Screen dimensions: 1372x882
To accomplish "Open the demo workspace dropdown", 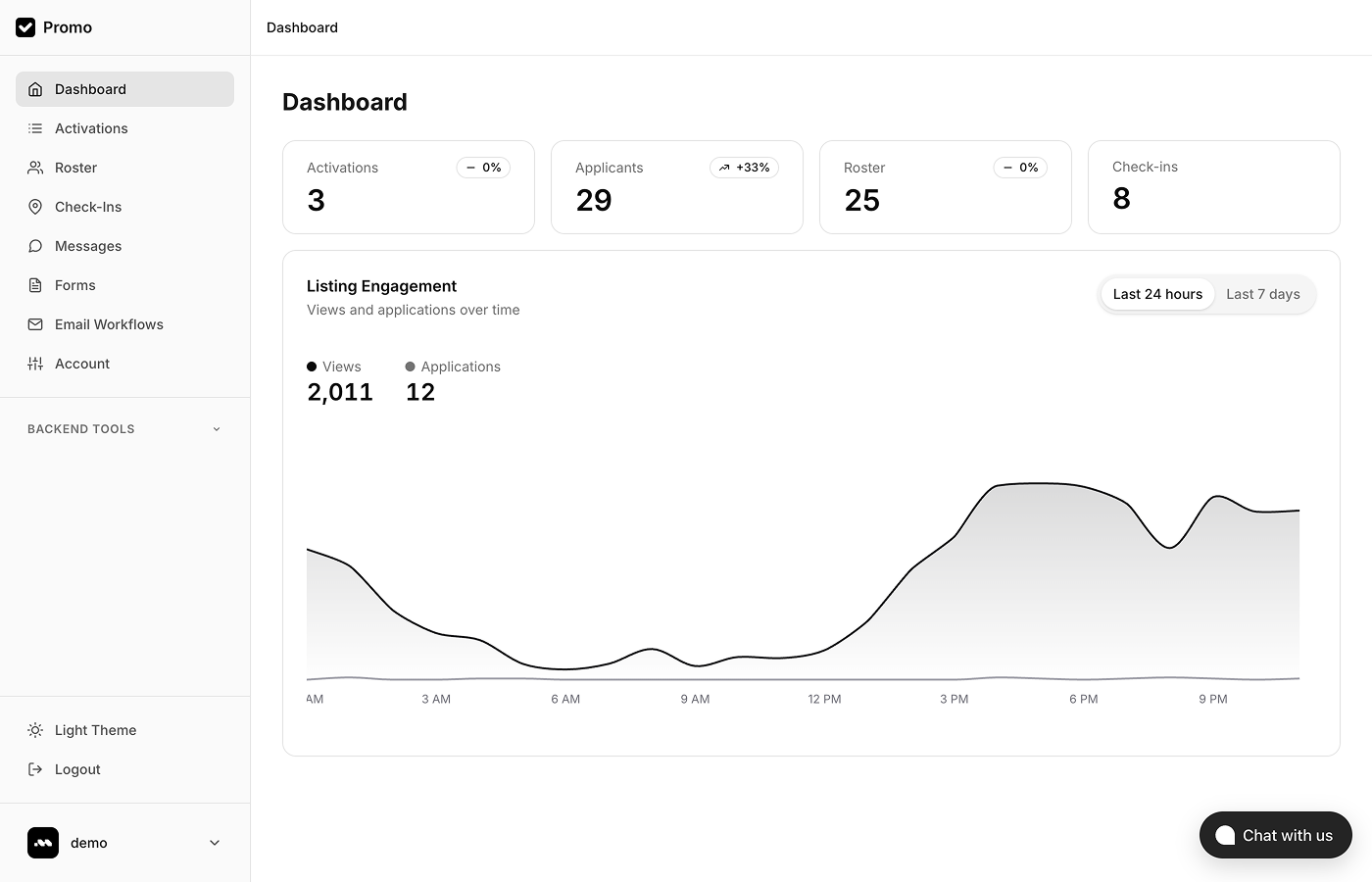I will coord(125,843).
